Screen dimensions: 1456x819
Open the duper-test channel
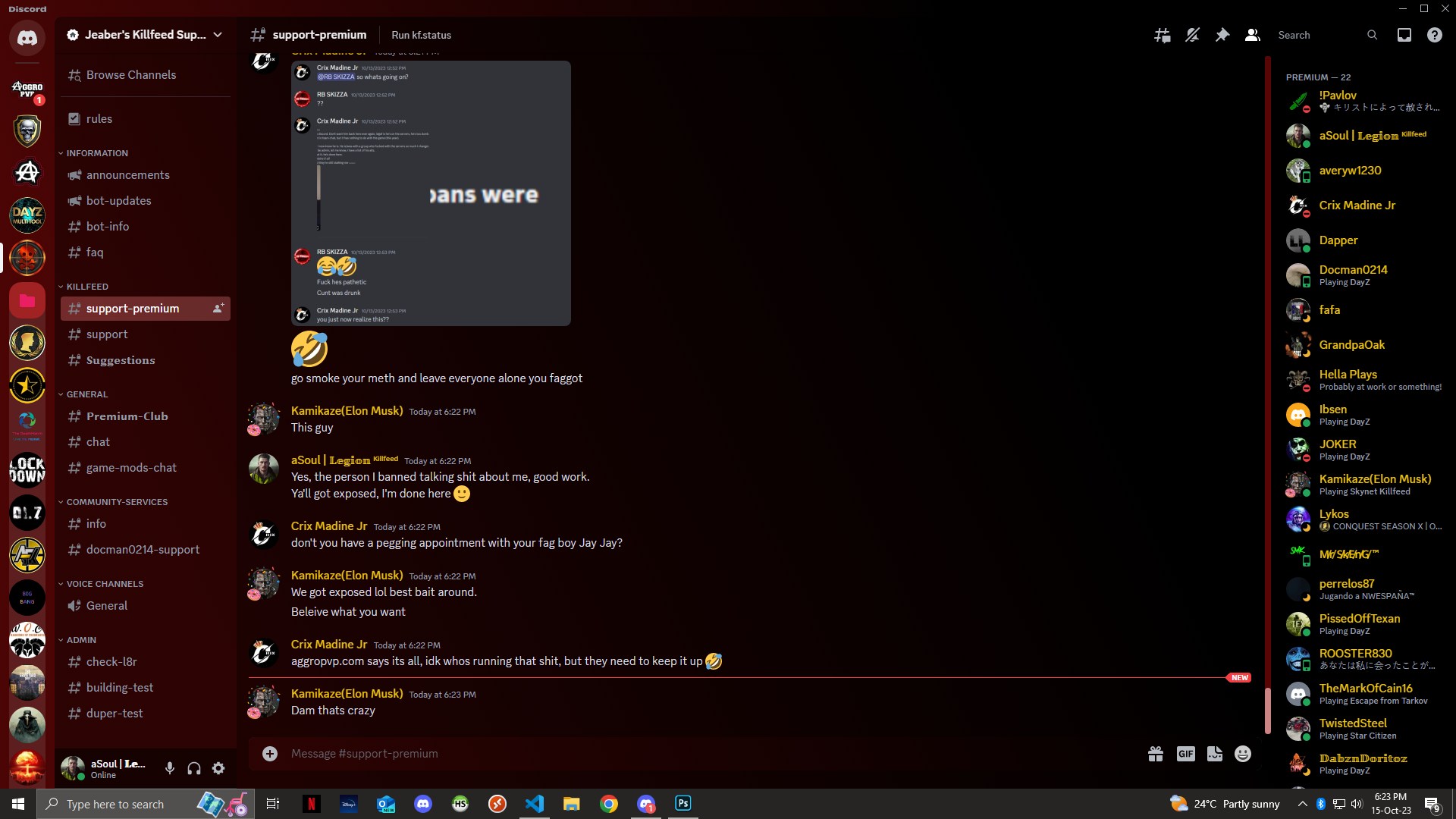[x=146, y=714]
